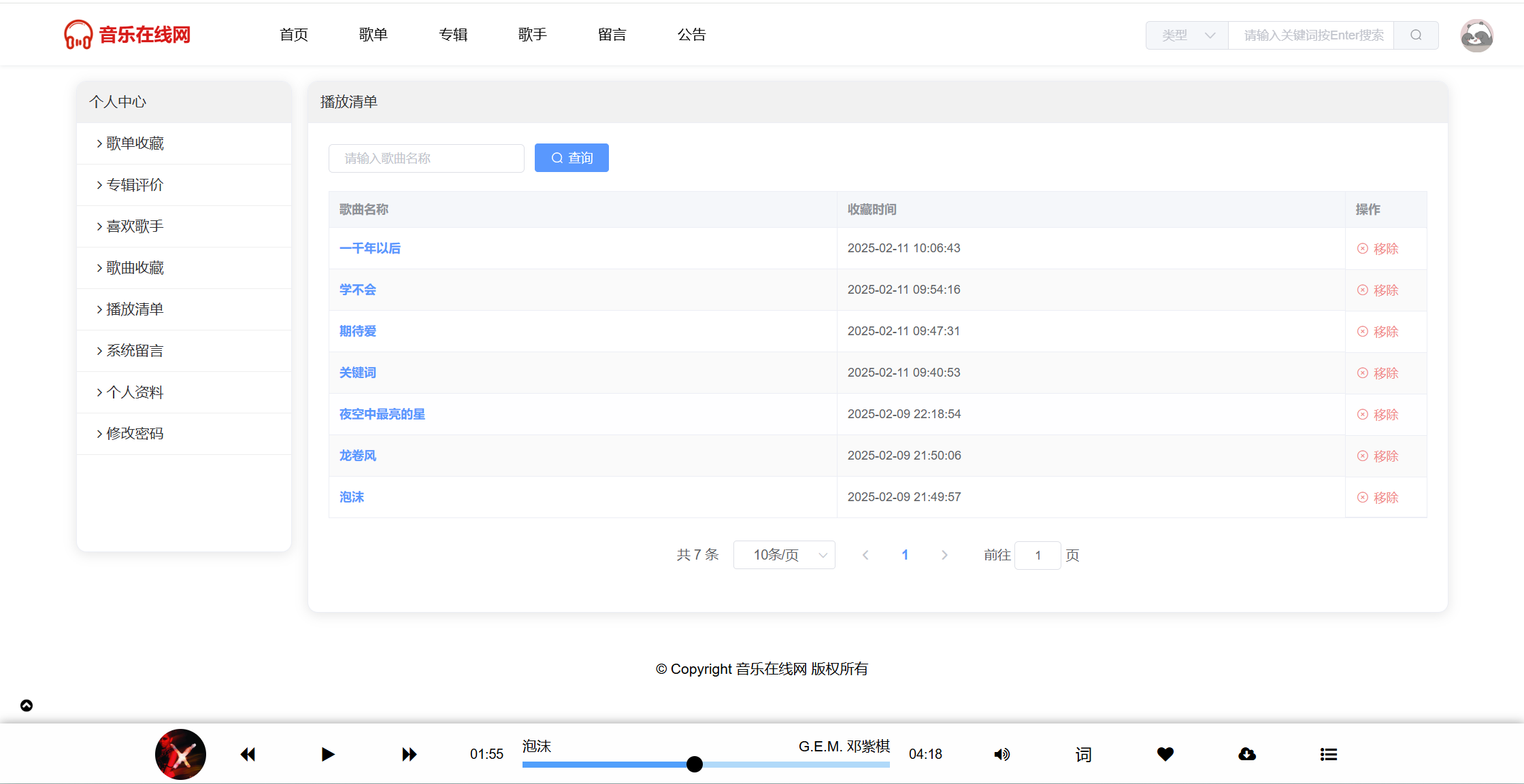Toggle the heart favorite icon

(1165, 754)
